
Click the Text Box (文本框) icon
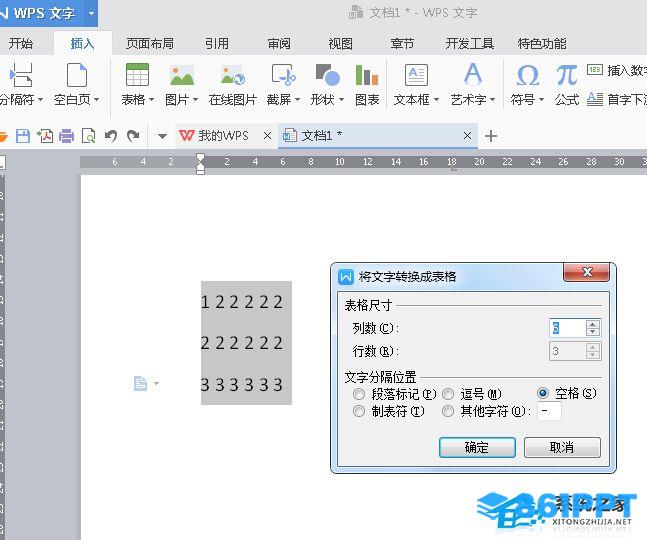click(416, 75)
